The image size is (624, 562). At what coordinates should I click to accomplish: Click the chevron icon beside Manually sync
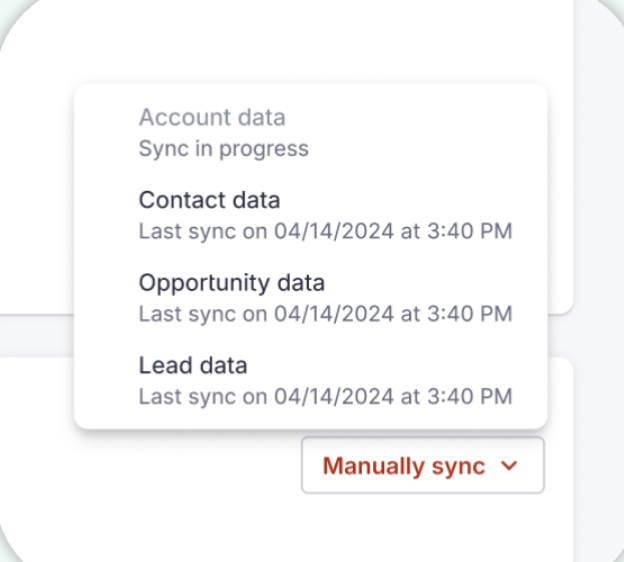(x=509, y=465)
